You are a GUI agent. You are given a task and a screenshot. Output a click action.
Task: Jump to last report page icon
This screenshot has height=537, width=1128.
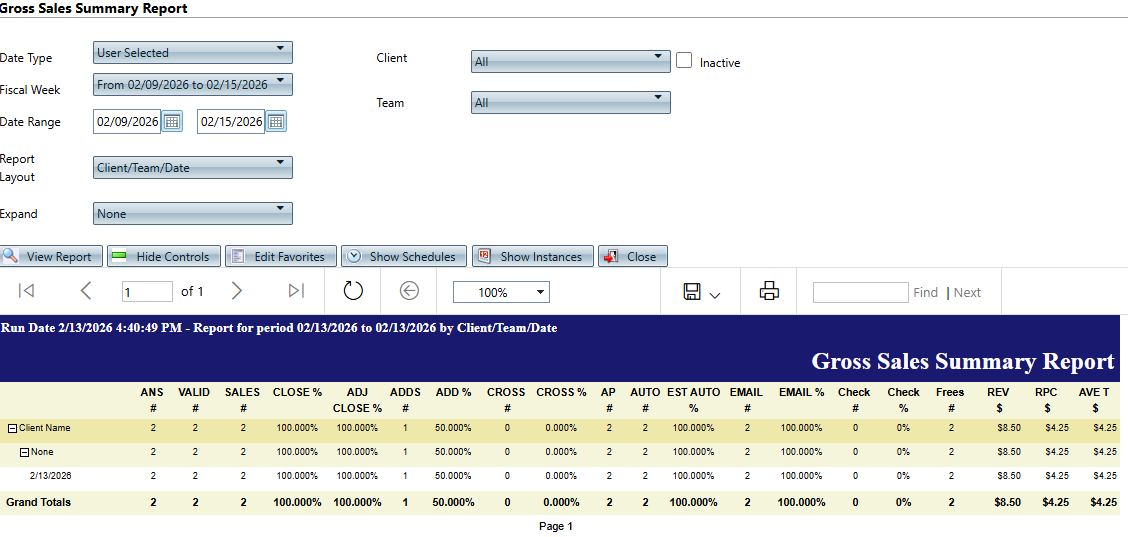coord(296,291)
